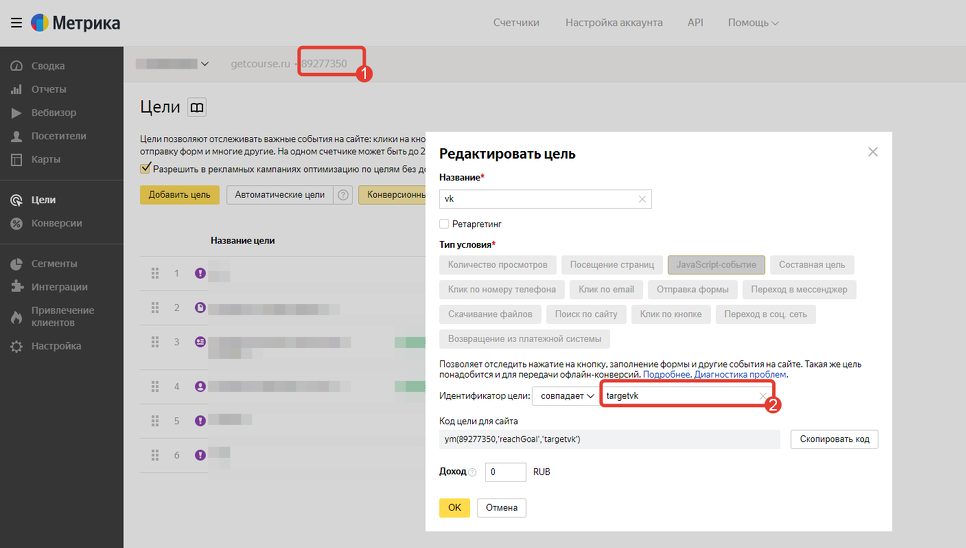Toggle ad campaign optimization checkbox
The image size is (966, 548).
click(145, 169)
